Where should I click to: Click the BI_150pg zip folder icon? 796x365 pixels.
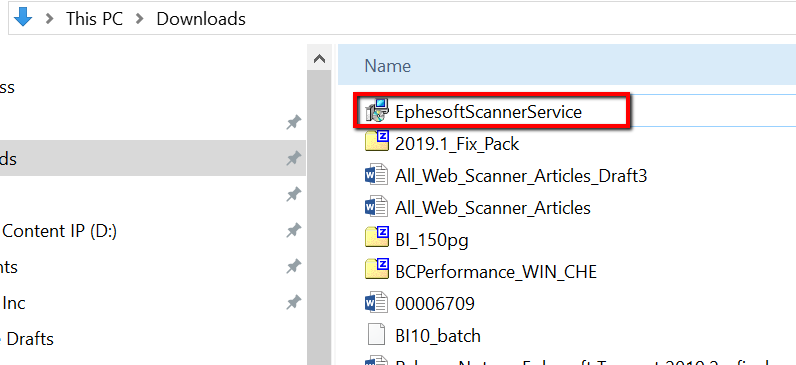[x=377, y=237]
